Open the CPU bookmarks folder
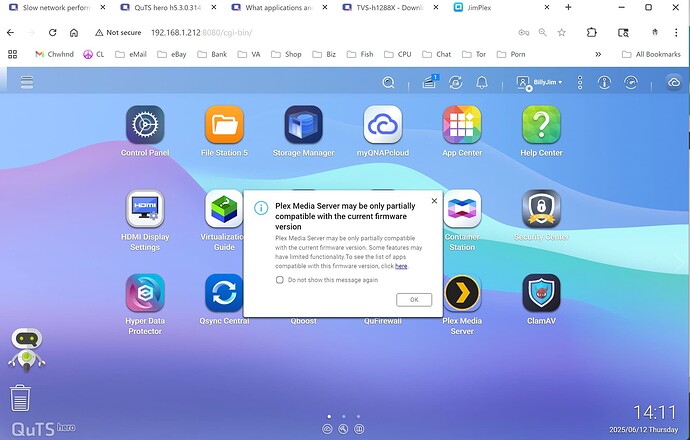690x440 pixels. click(x=398, y=54)
